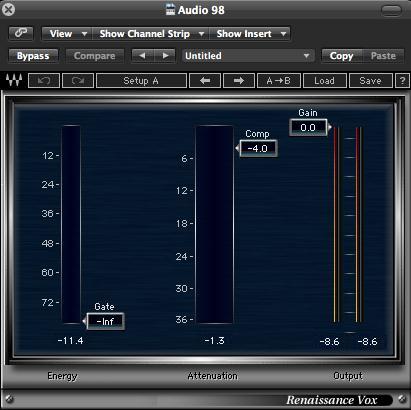Viewport: 411px width, 410px height.
Task: Select next setting with small right triangle
Action: pyautogui.click(x=165, y=56)
